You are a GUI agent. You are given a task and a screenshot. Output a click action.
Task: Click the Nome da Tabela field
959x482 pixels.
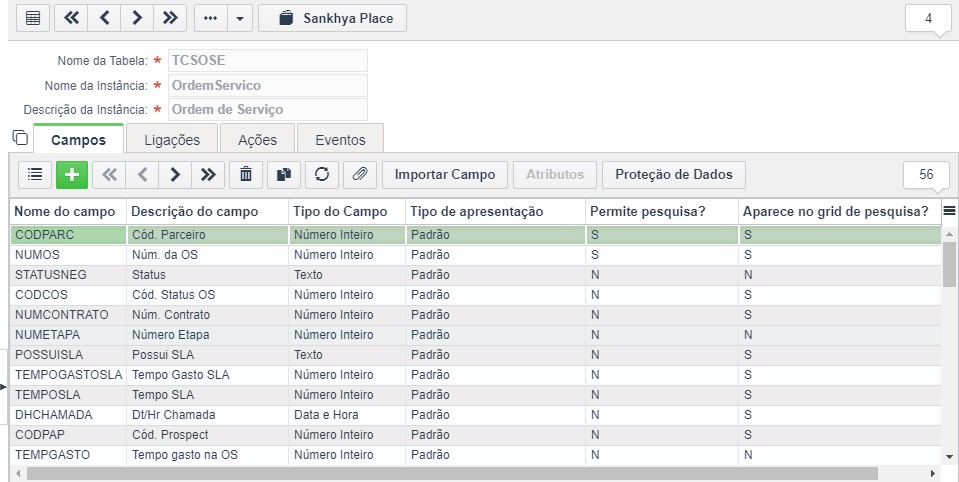(268, 61)
